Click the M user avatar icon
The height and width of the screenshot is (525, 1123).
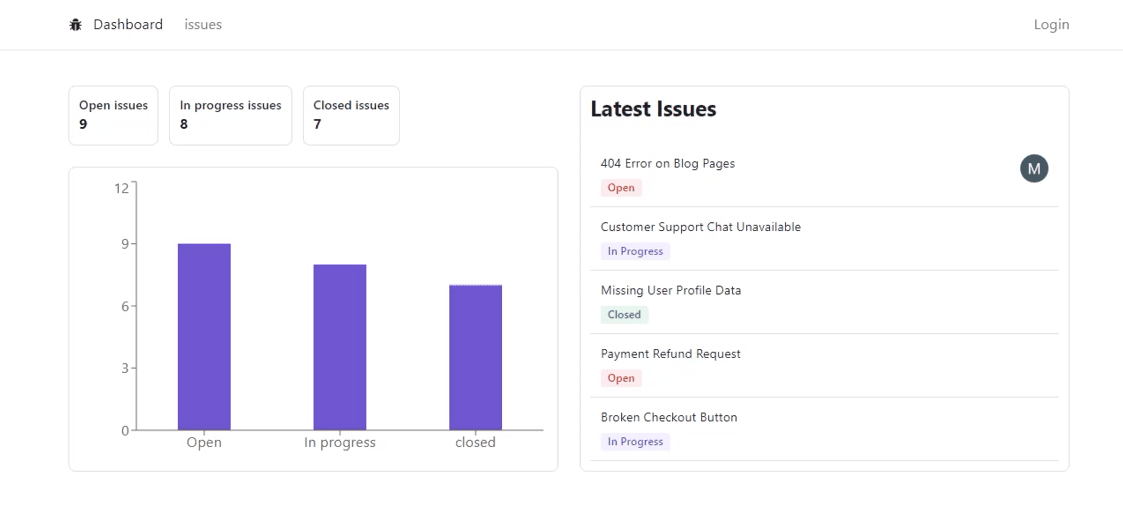[x=1034, y=170]
